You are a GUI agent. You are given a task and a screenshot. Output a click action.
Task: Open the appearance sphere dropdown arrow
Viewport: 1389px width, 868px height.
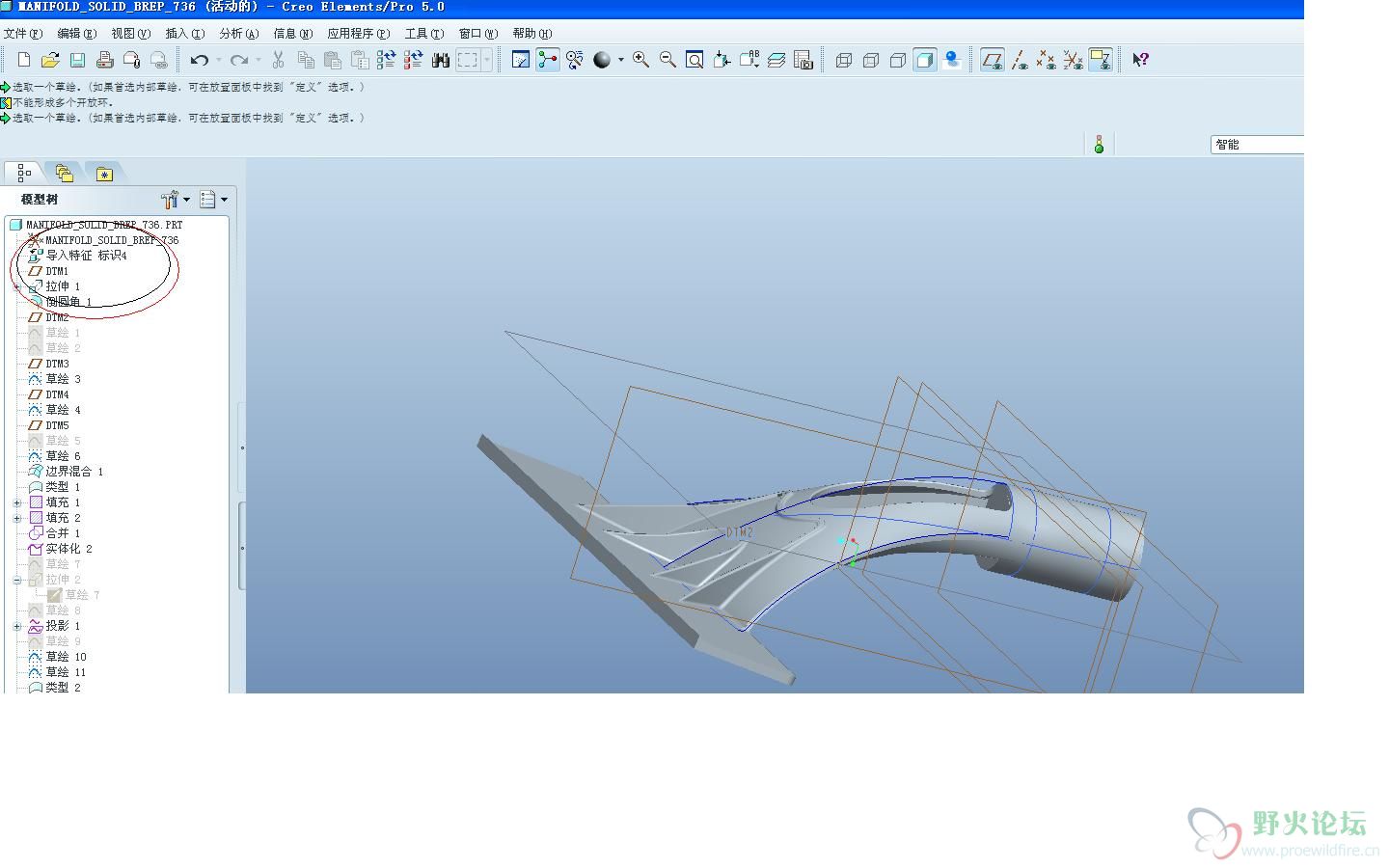(621, 60)
